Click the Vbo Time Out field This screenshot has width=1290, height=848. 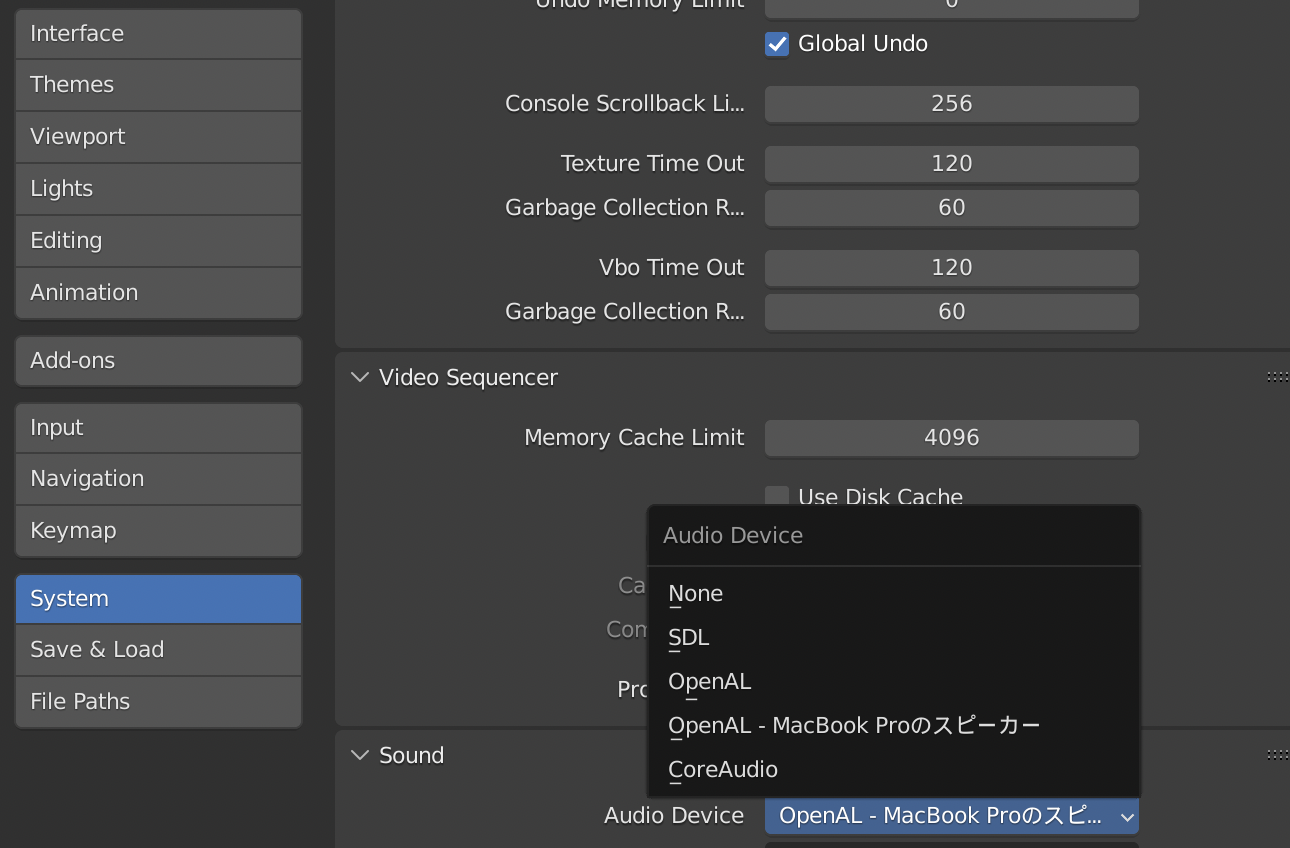(x=951, y=268)
